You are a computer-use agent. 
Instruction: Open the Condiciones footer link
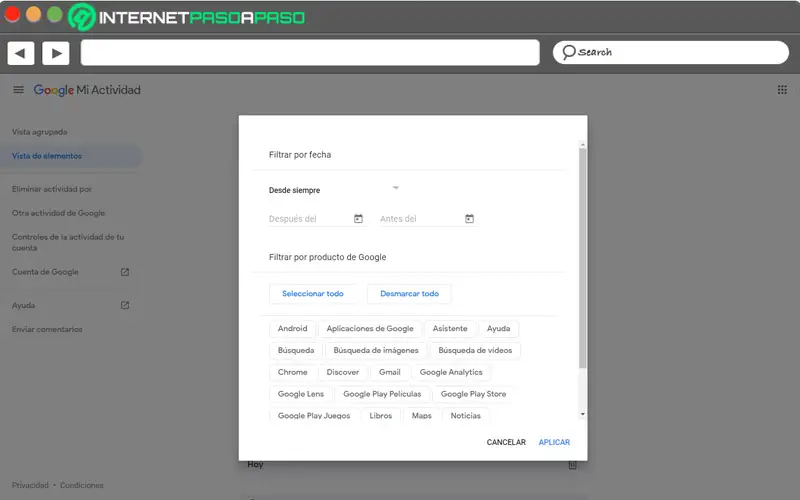click(82, 485)
